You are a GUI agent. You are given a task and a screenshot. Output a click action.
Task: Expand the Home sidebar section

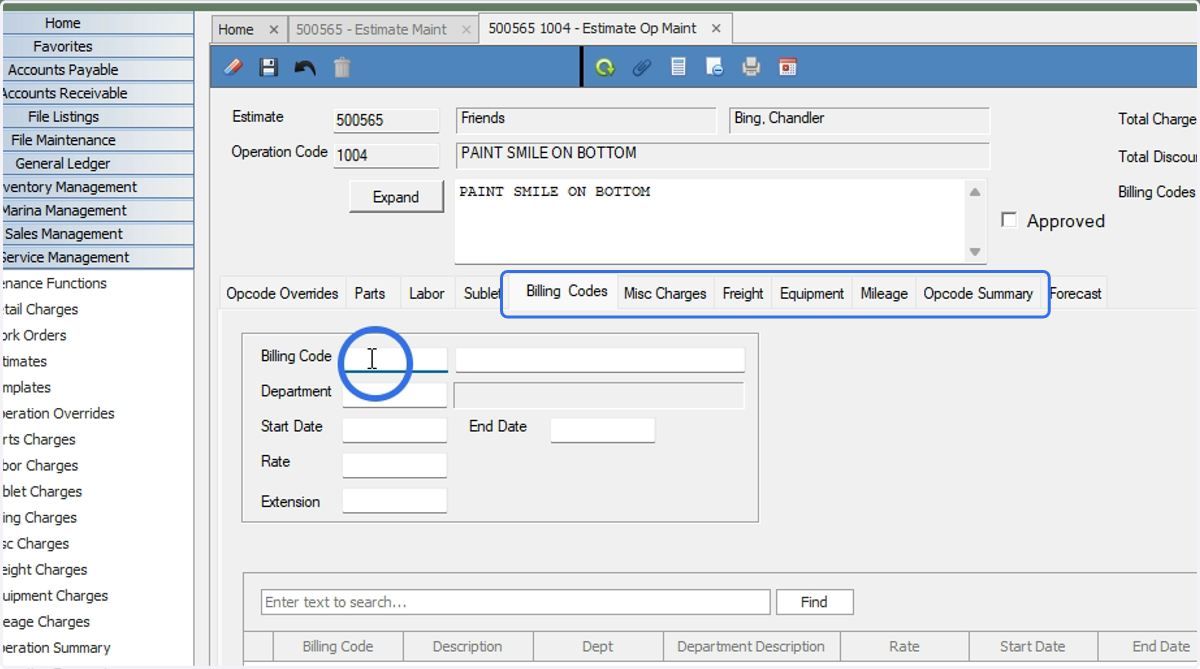click(97, 23)
